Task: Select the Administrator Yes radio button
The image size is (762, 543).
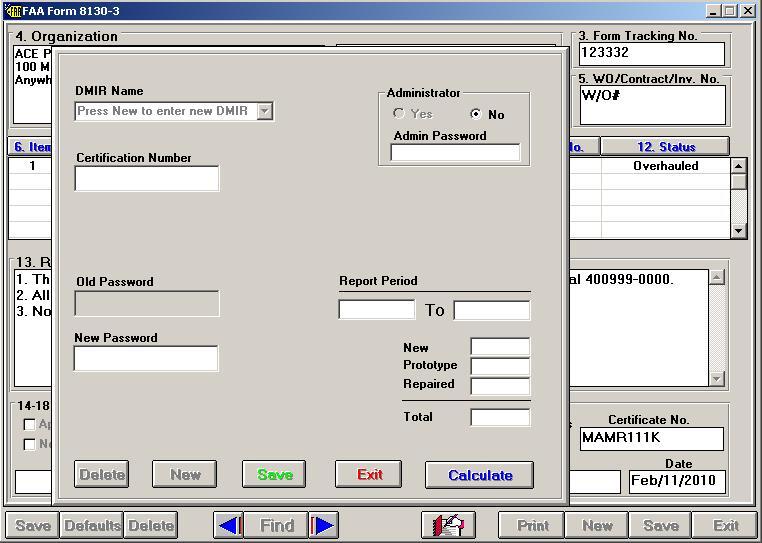Action: [400, 114]
